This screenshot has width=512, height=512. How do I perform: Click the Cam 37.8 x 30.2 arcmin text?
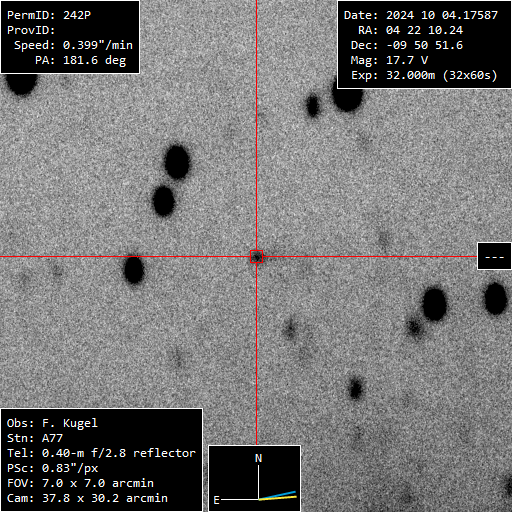click(87, 498)
